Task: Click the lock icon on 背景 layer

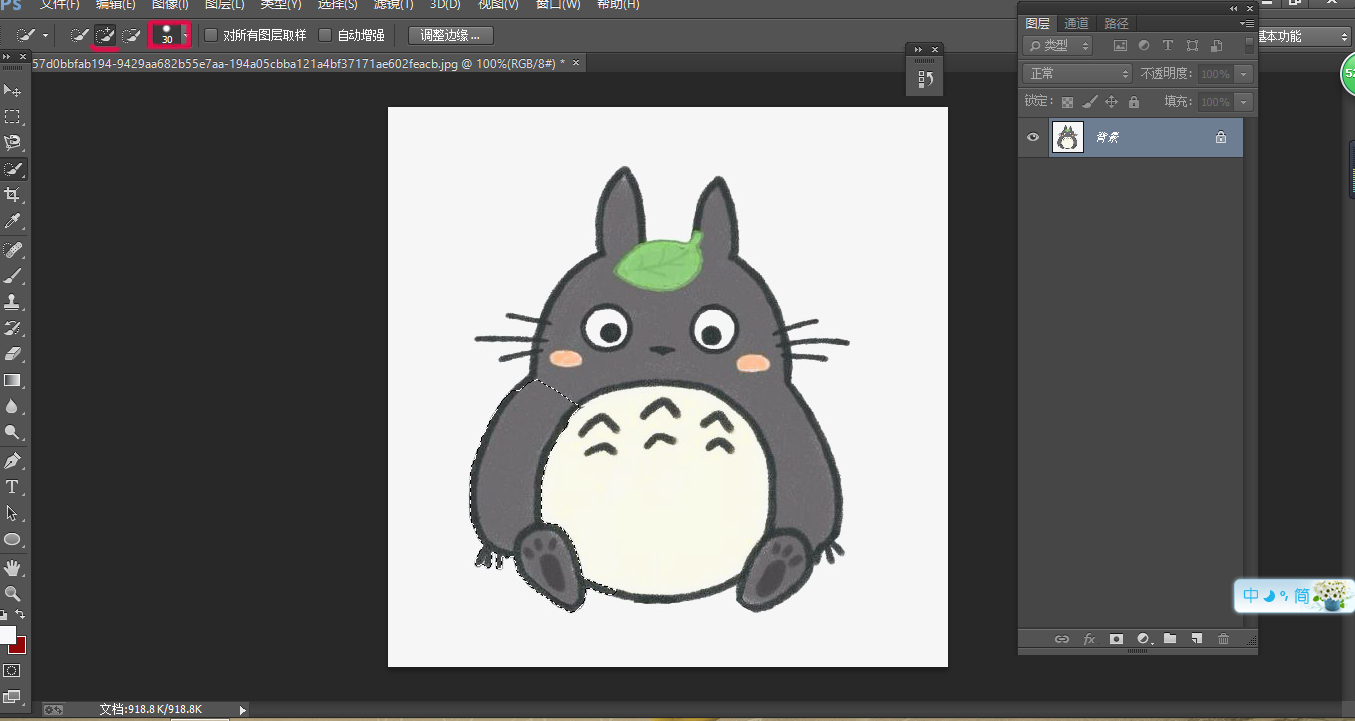Action: click(1221, 137)
